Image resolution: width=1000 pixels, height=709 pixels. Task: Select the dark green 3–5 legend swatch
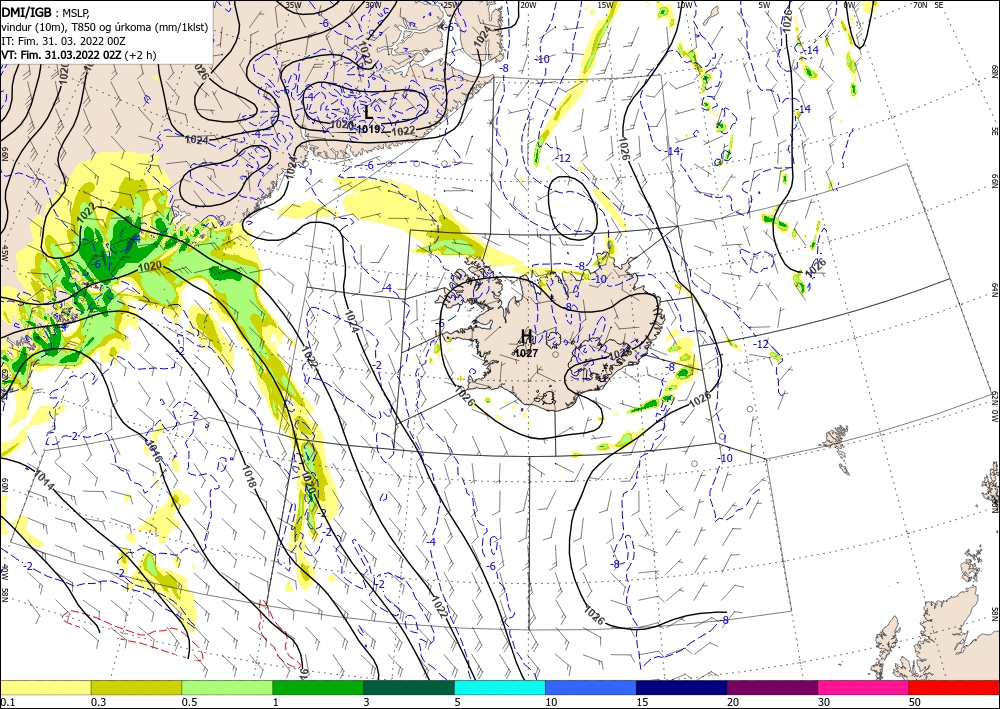(x=409, y=687)
